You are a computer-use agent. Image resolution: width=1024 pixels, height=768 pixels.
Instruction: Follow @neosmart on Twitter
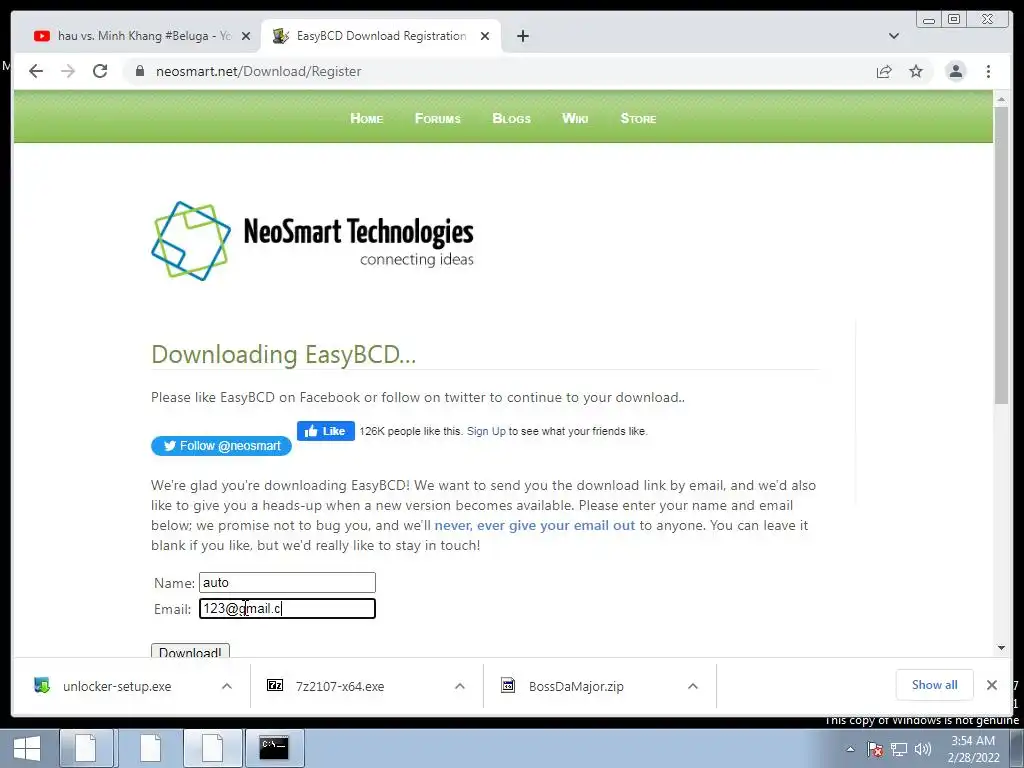coord(221,446)
